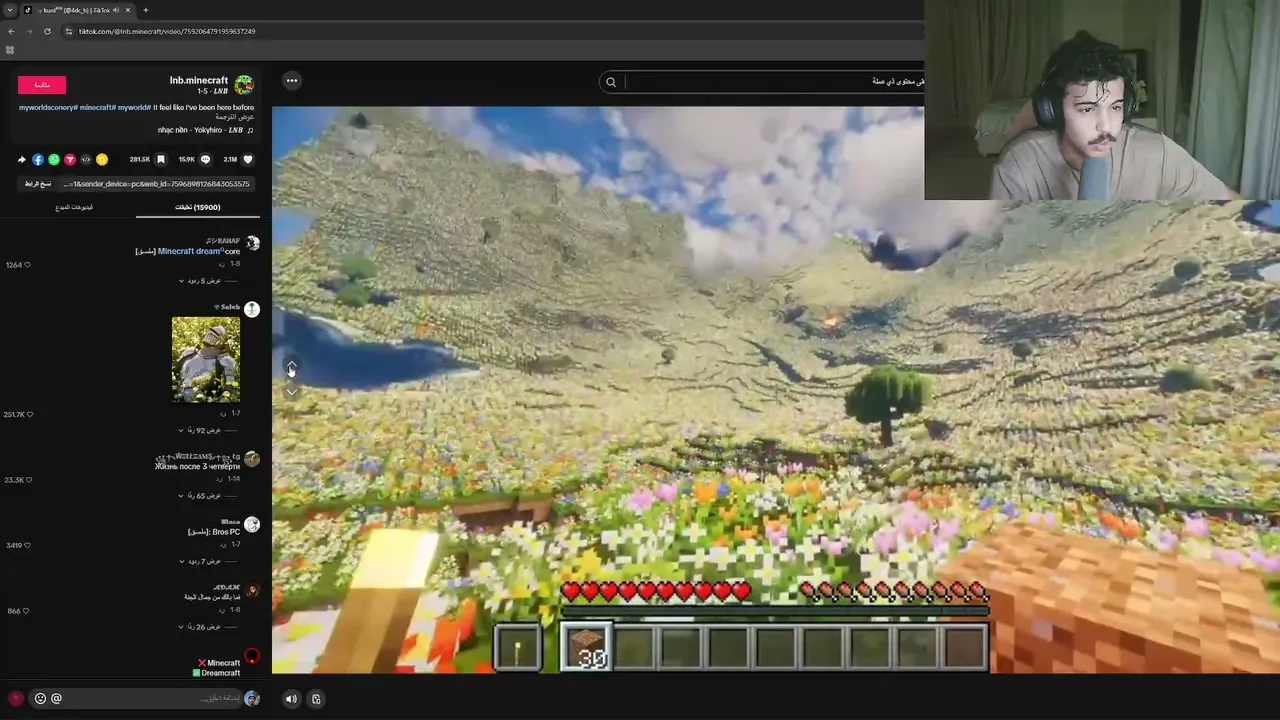The width and height of the screenshot is (1280, 720).
Task: Copy the video link button
Action: click(x=38, y=184)
